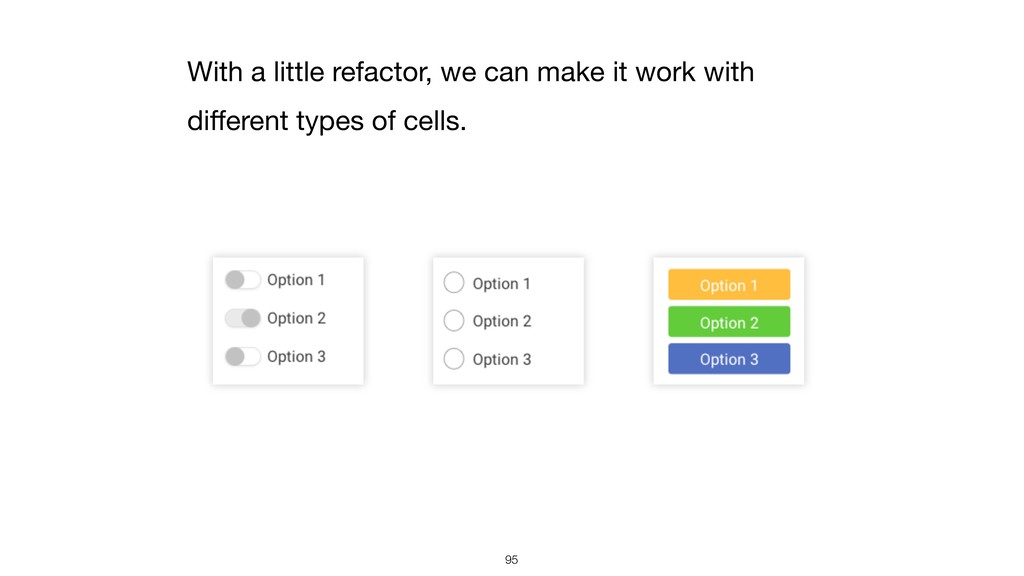Click the Option 3 label beside the switch
Image resolution: width=1024 pixels, height=576 pixels.
pyautogui.click(x=296, y=356)
